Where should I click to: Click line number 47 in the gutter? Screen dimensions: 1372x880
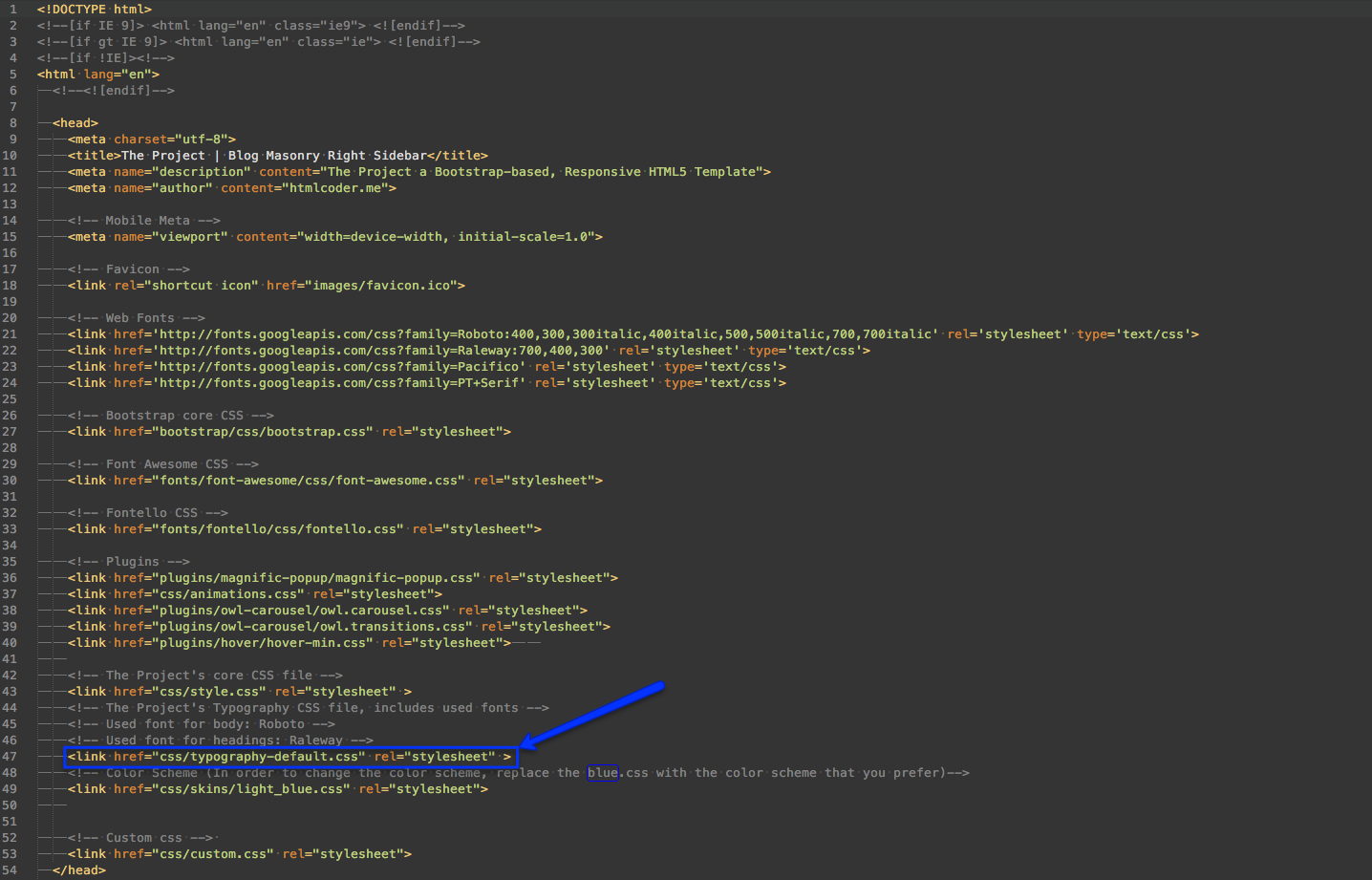(x=10, y=757)
